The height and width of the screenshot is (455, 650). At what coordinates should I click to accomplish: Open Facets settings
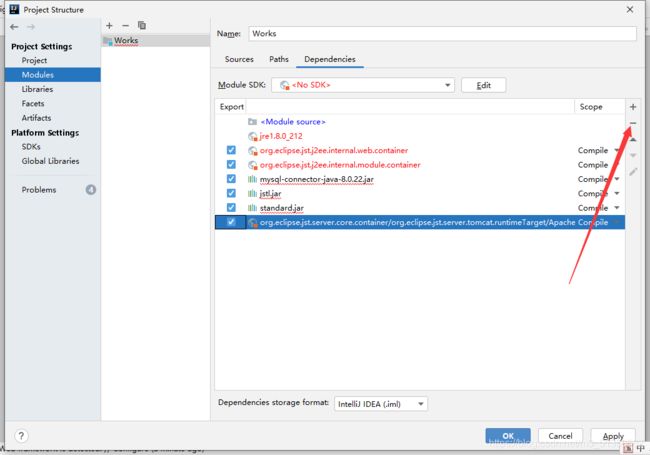pyautogui.click(x=33, y=104)
